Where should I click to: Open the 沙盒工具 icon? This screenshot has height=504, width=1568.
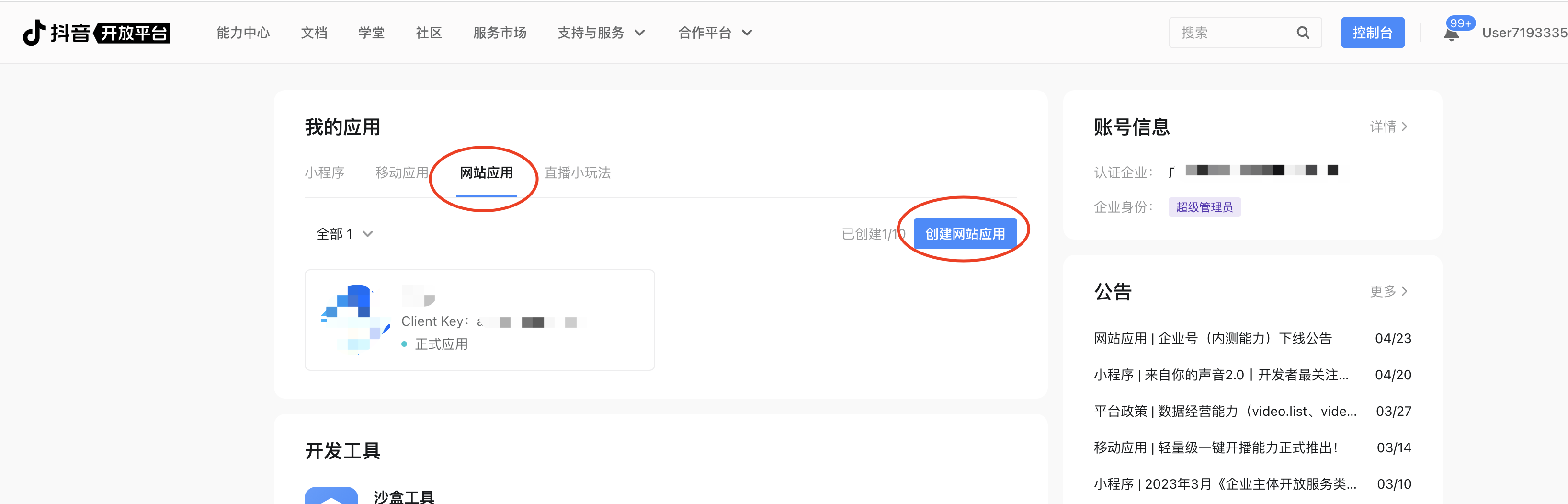click(331, 495)
